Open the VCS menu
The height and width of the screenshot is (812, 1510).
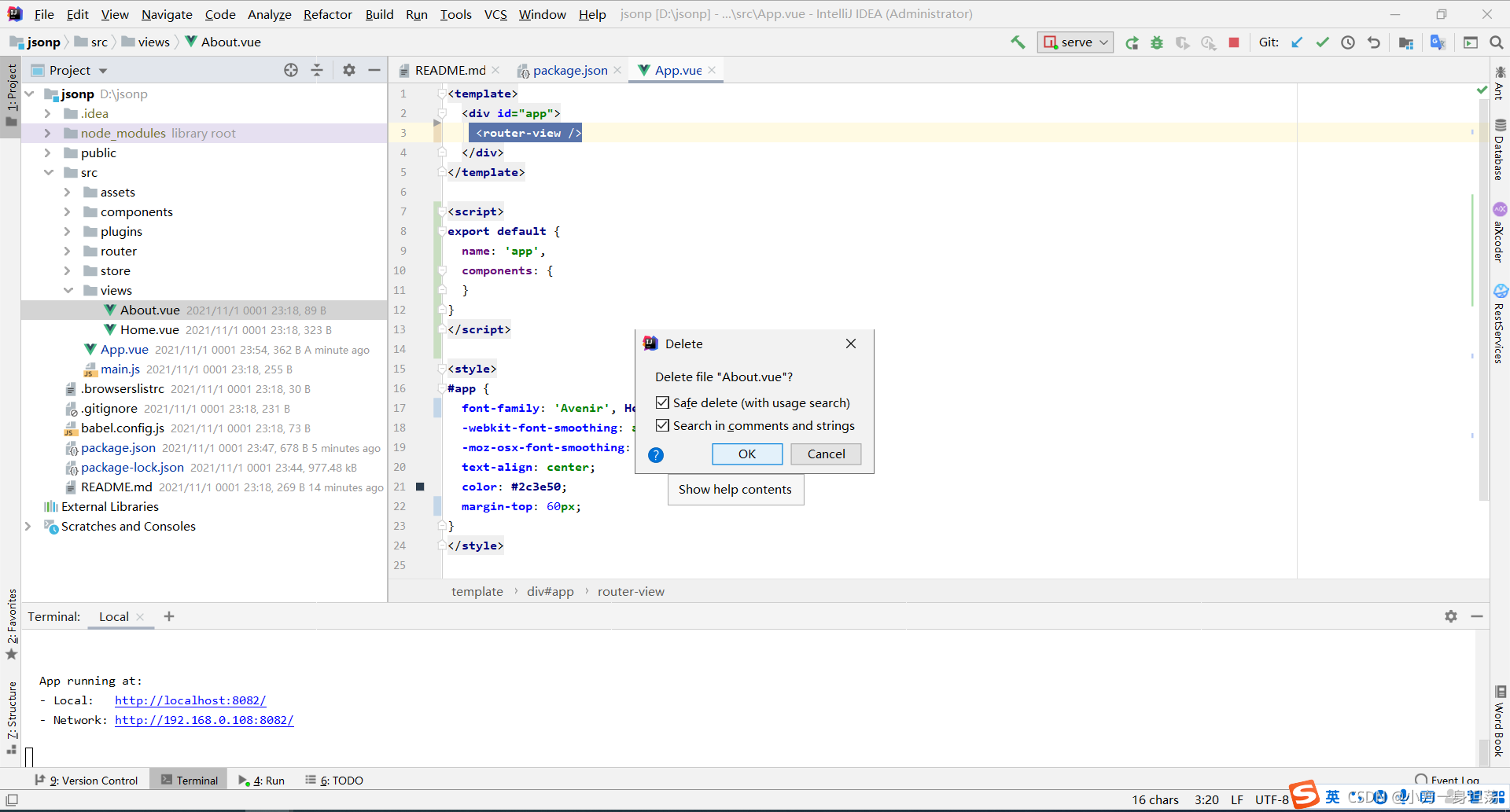point(495,14)
